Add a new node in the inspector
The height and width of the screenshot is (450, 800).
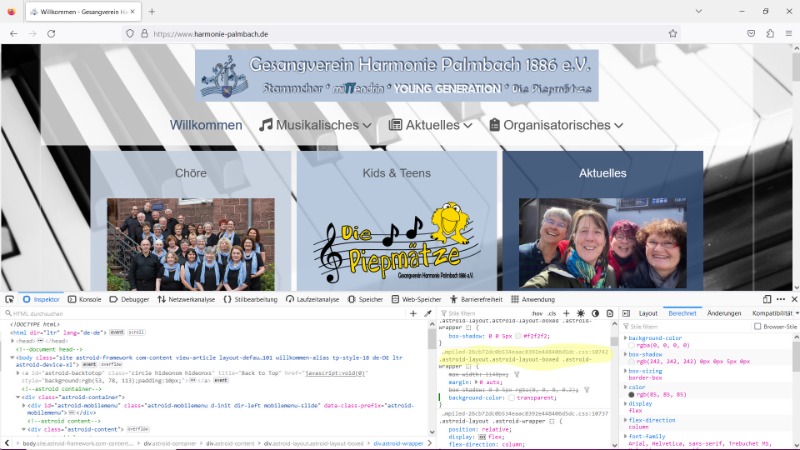[413, 313]
